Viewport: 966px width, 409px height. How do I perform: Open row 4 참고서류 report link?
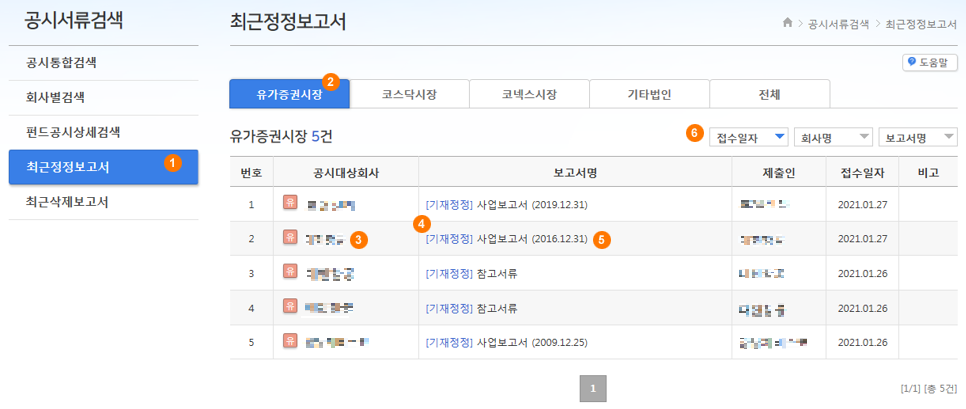(x=471, y=308)
